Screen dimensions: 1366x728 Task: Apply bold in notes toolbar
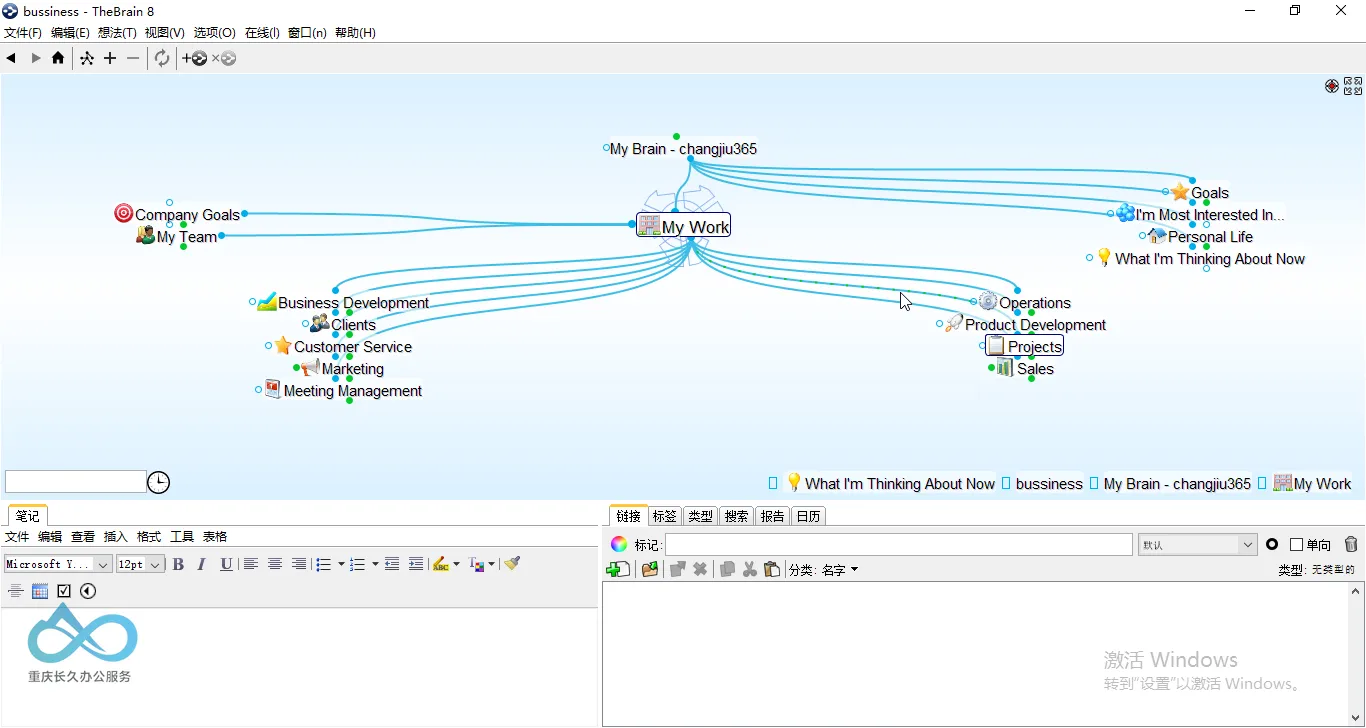[178, 564]
